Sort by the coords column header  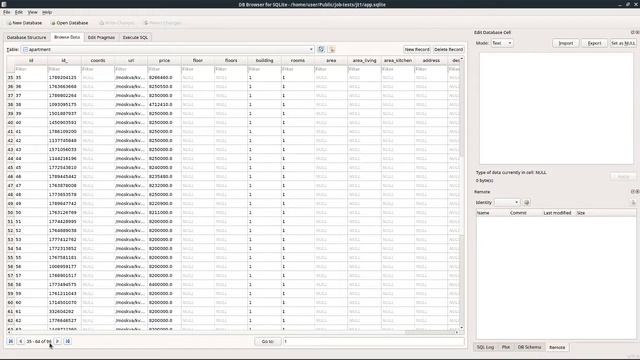[x=98, y=60]
